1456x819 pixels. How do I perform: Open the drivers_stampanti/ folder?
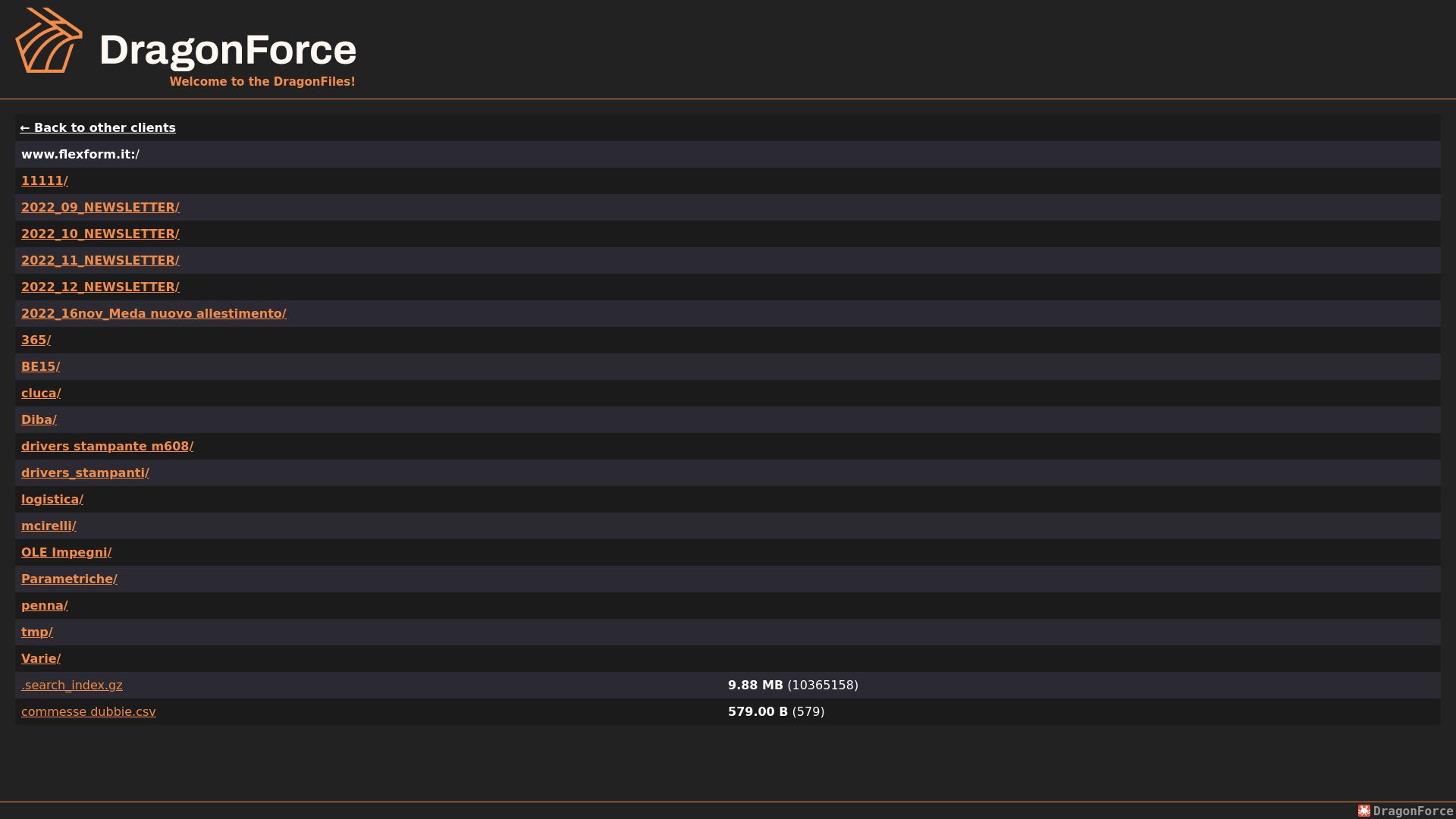(x=86, y=472)
